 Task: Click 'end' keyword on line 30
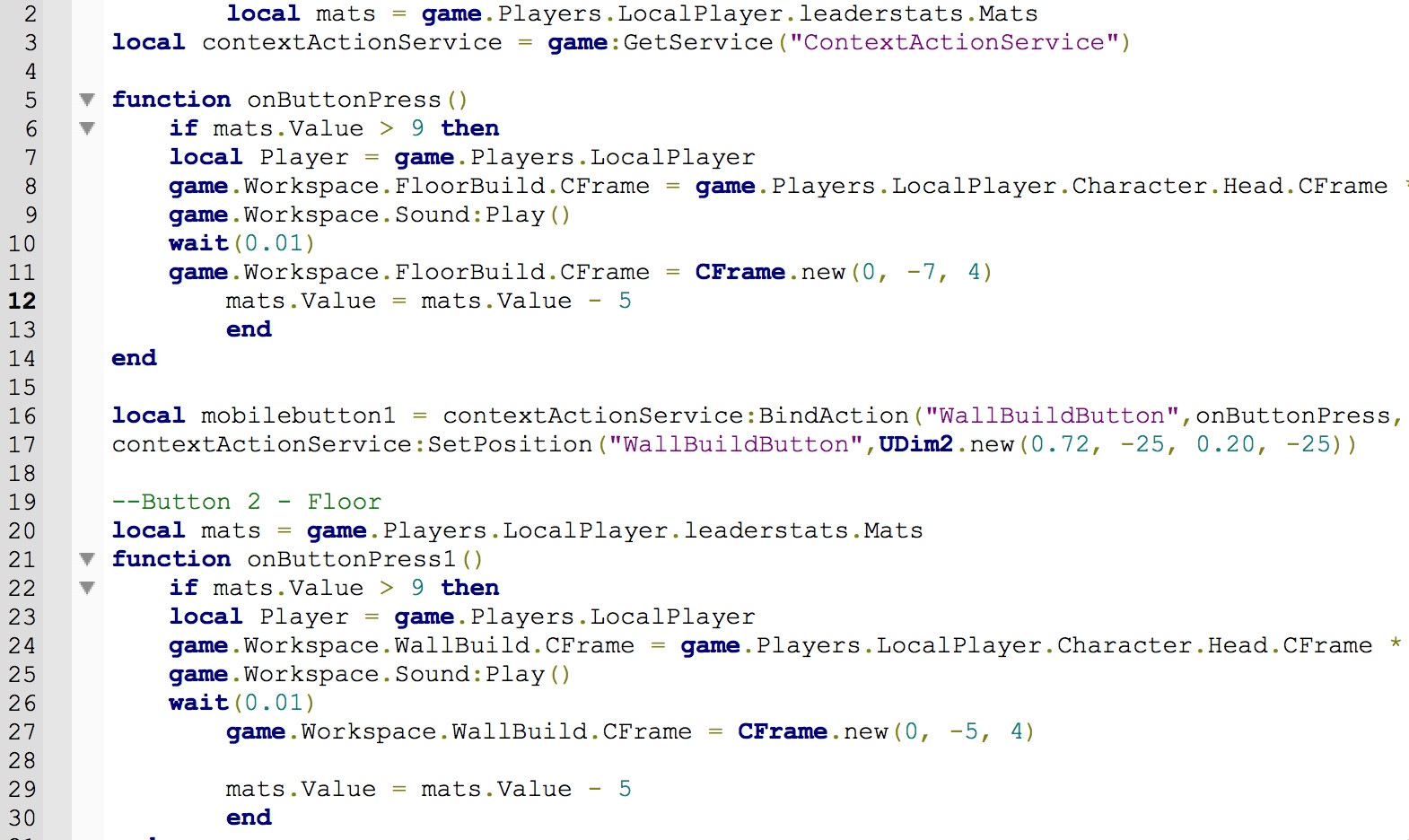pyautogui.click(x=249, y=818)
